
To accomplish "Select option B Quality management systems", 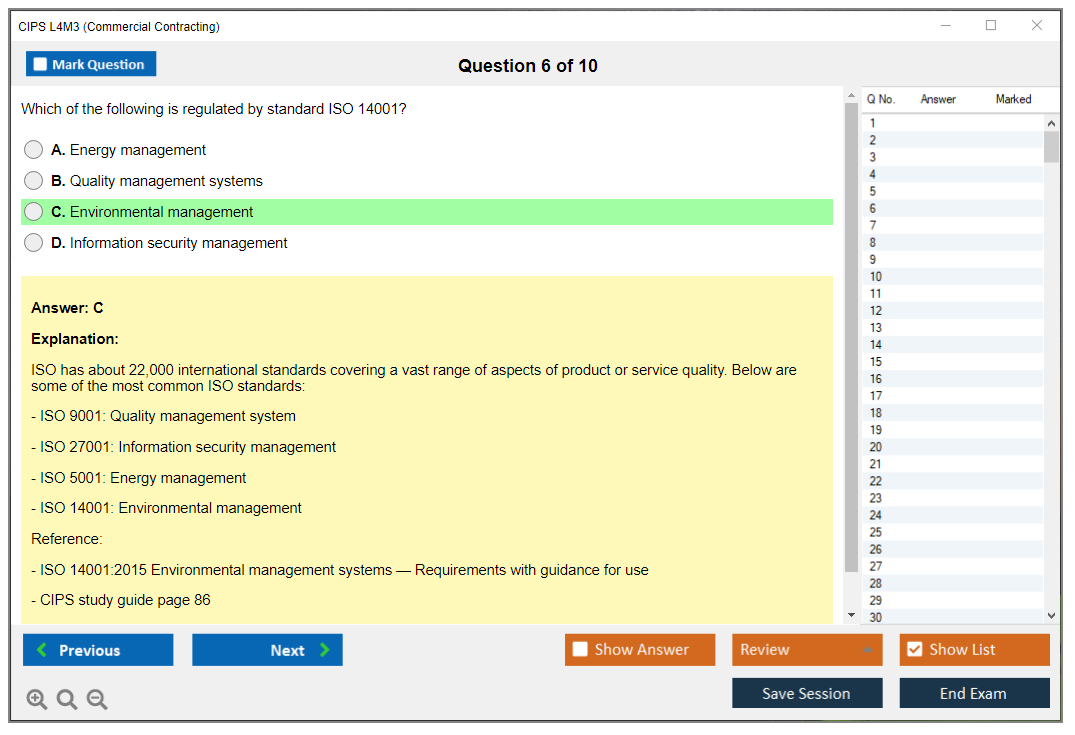I will [34, 181].
